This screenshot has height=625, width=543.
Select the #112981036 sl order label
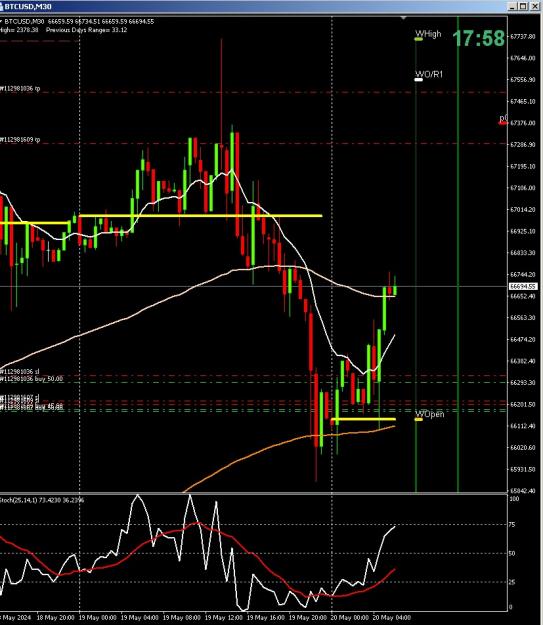coord(20,372)
